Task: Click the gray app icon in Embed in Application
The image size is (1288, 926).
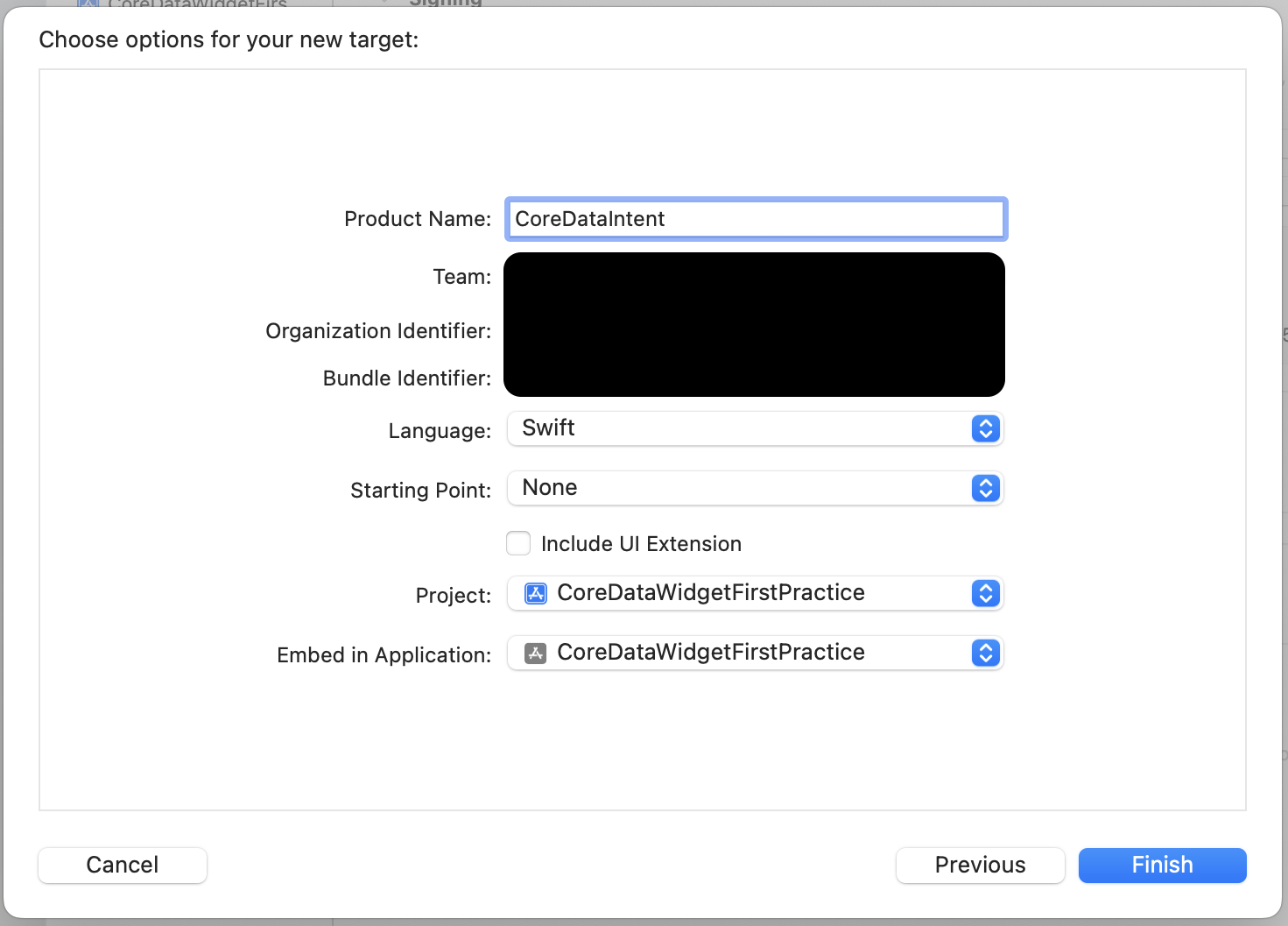Action: click(534, 653)
